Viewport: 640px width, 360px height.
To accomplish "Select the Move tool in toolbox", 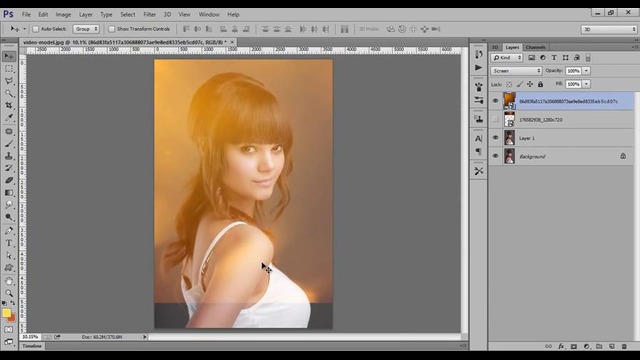I will 9,56.
